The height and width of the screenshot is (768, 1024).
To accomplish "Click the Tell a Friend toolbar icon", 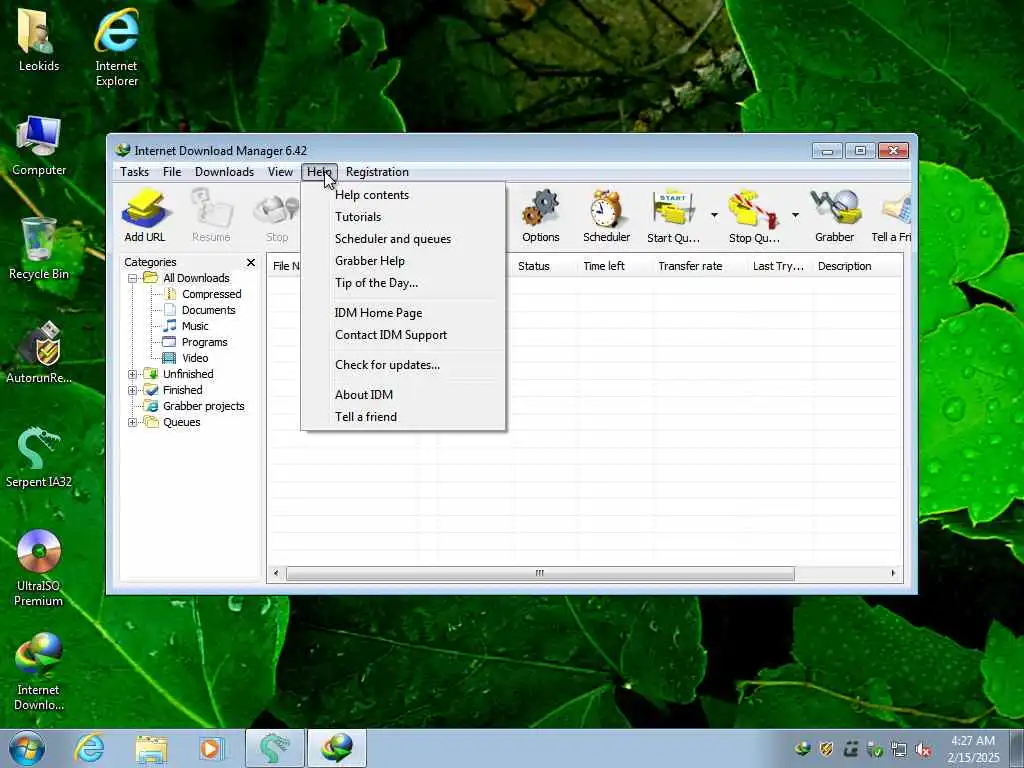I will 891,216.
